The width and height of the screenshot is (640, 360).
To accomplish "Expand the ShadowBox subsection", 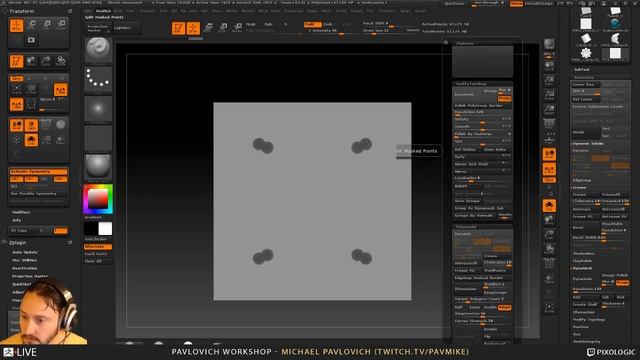I will pos(584,253).
